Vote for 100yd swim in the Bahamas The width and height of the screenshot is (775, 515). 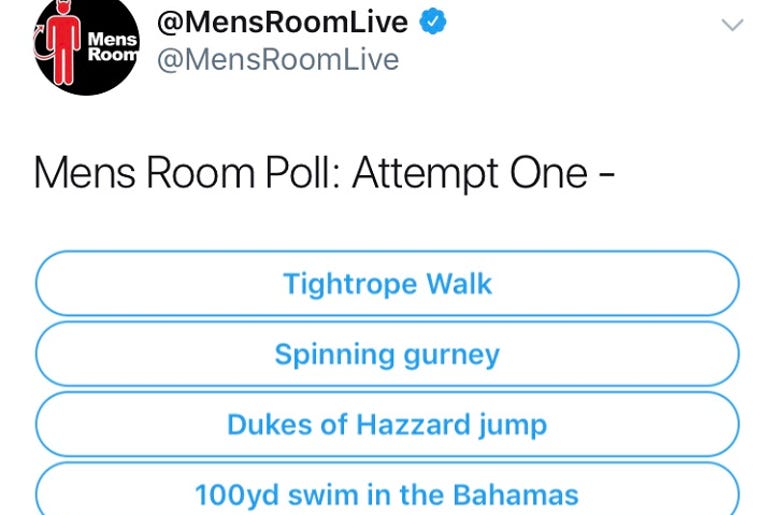pyautogui.click(x=387, y=489)
